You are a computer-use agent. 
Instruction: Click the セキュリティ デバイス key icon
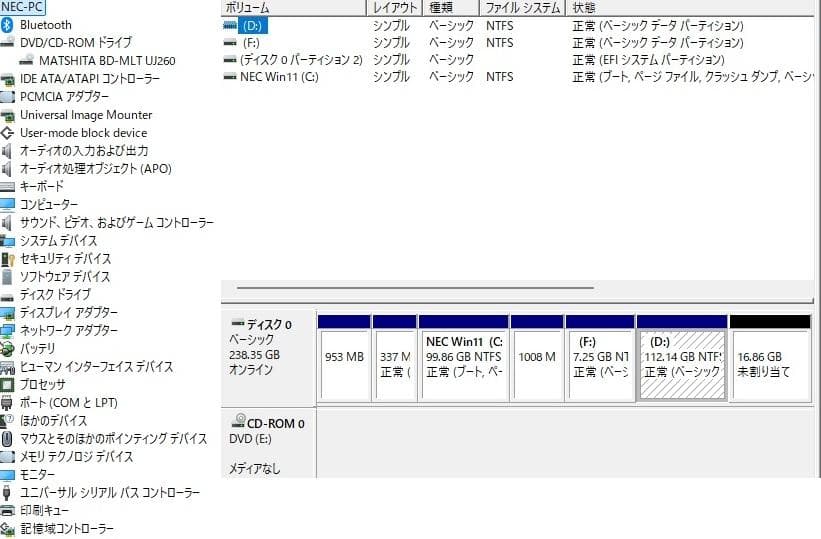tap(7, 259)
